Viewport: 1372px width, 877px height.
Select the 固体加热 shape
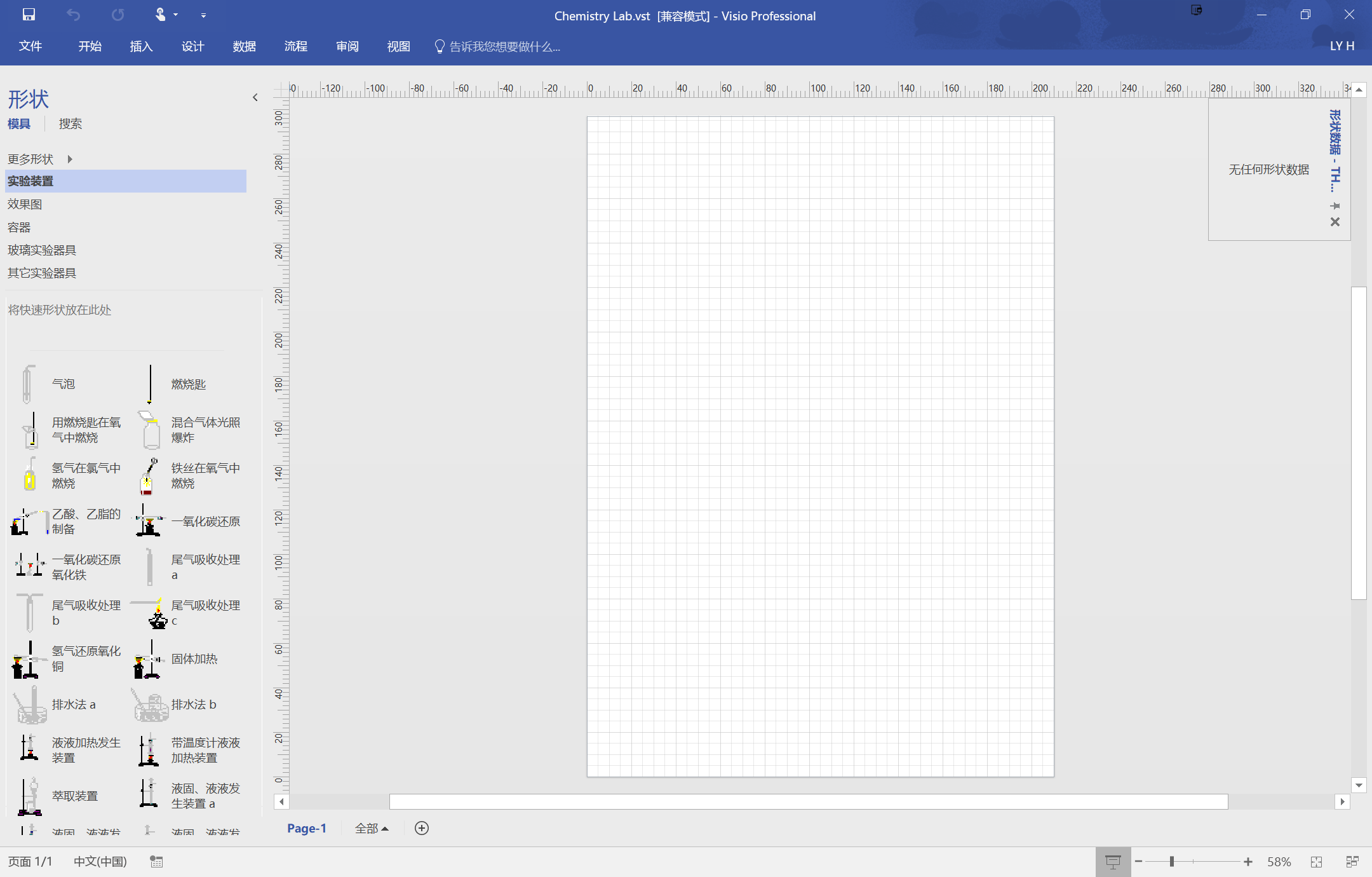[195, 659]
